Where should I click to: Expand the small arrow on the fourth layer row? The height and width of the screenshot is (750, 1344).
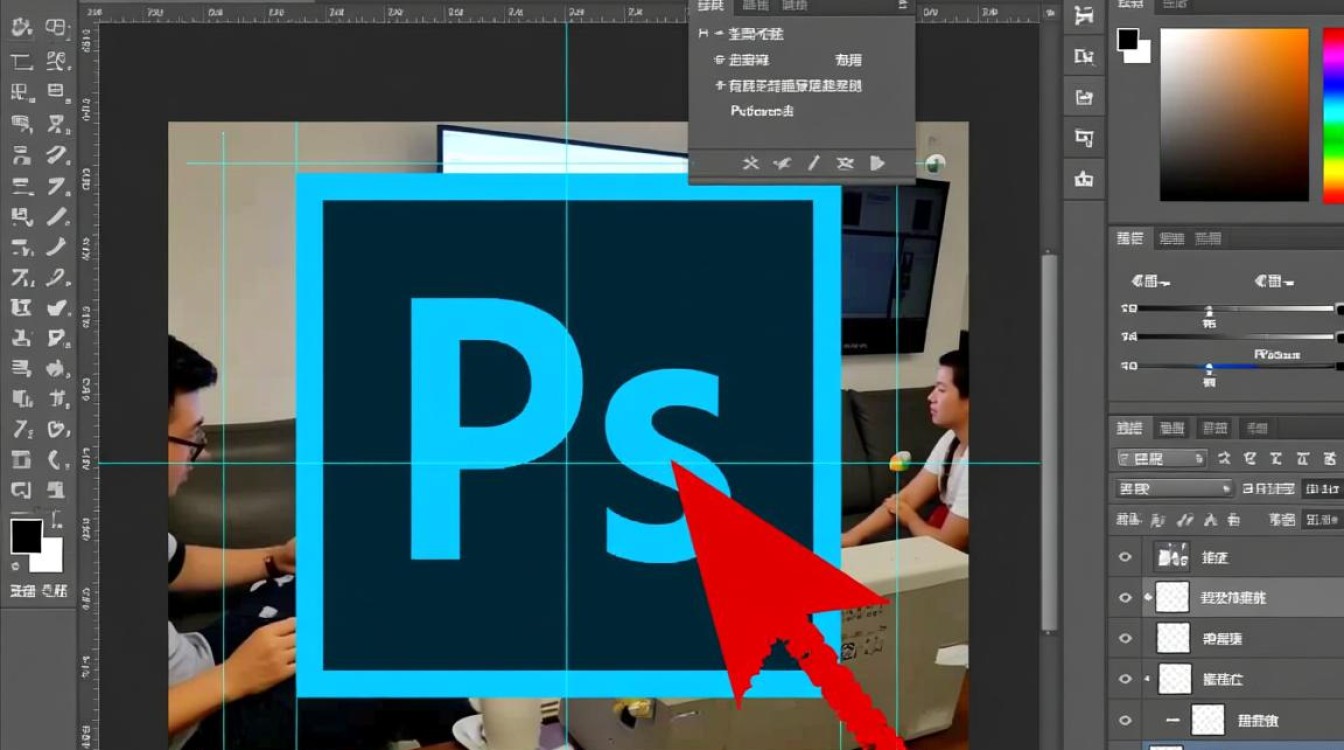[x=1148, y=679]
